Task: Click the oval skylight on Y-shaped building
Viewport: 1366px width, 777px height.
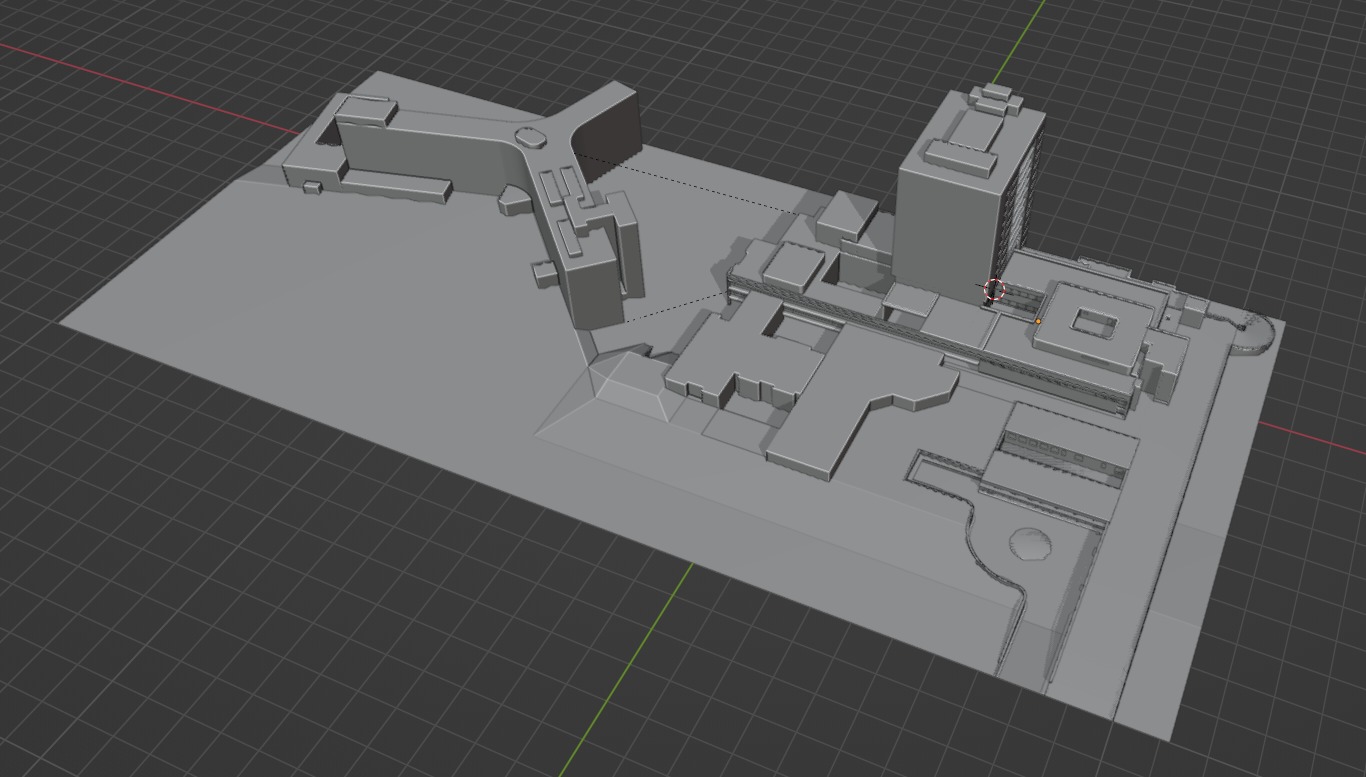Action: pos(530,138)
